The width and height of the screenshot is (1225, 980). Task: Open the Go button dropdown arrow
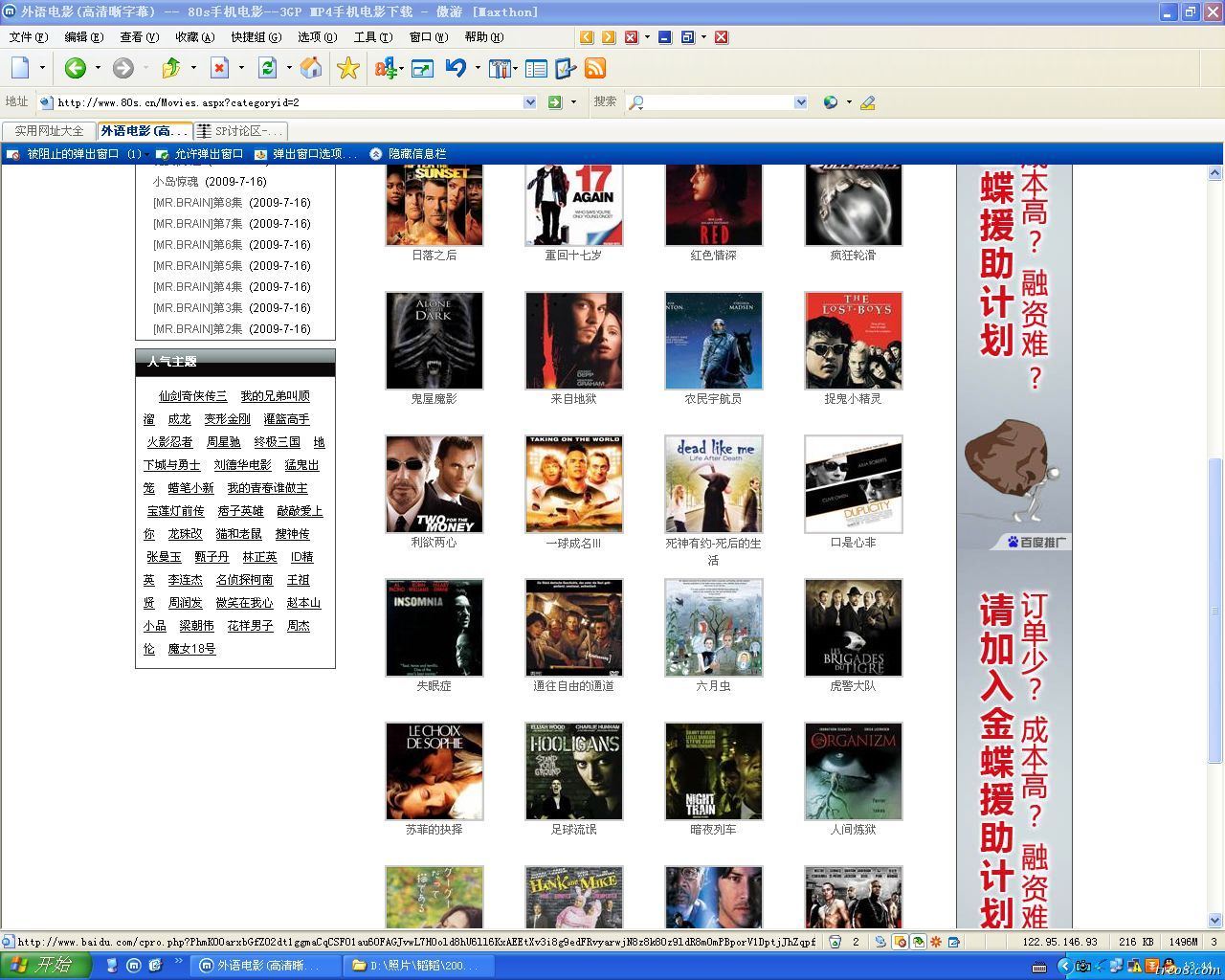pos(573,102)
